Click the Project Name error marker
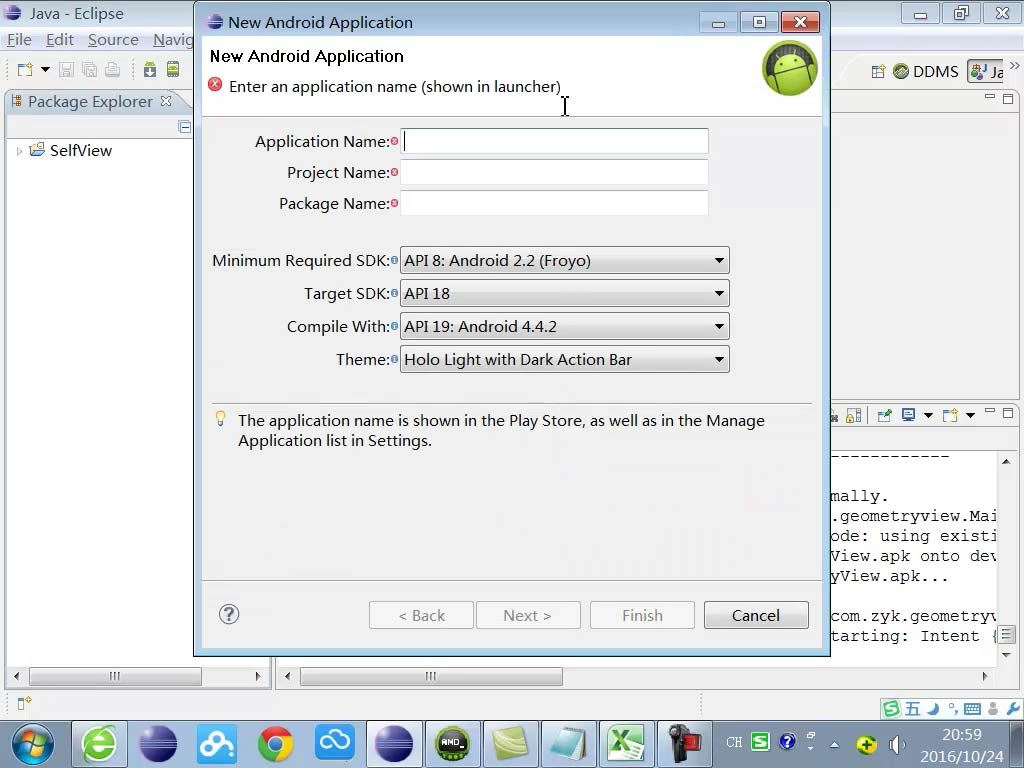 pos(394,172)
